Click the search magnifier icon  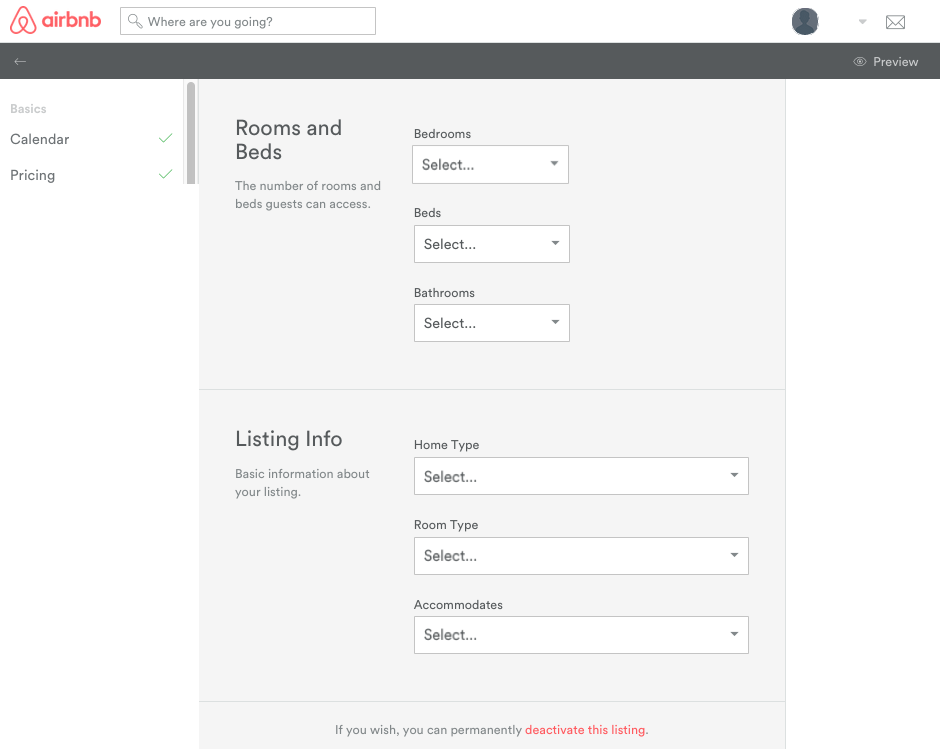(135, 21)
